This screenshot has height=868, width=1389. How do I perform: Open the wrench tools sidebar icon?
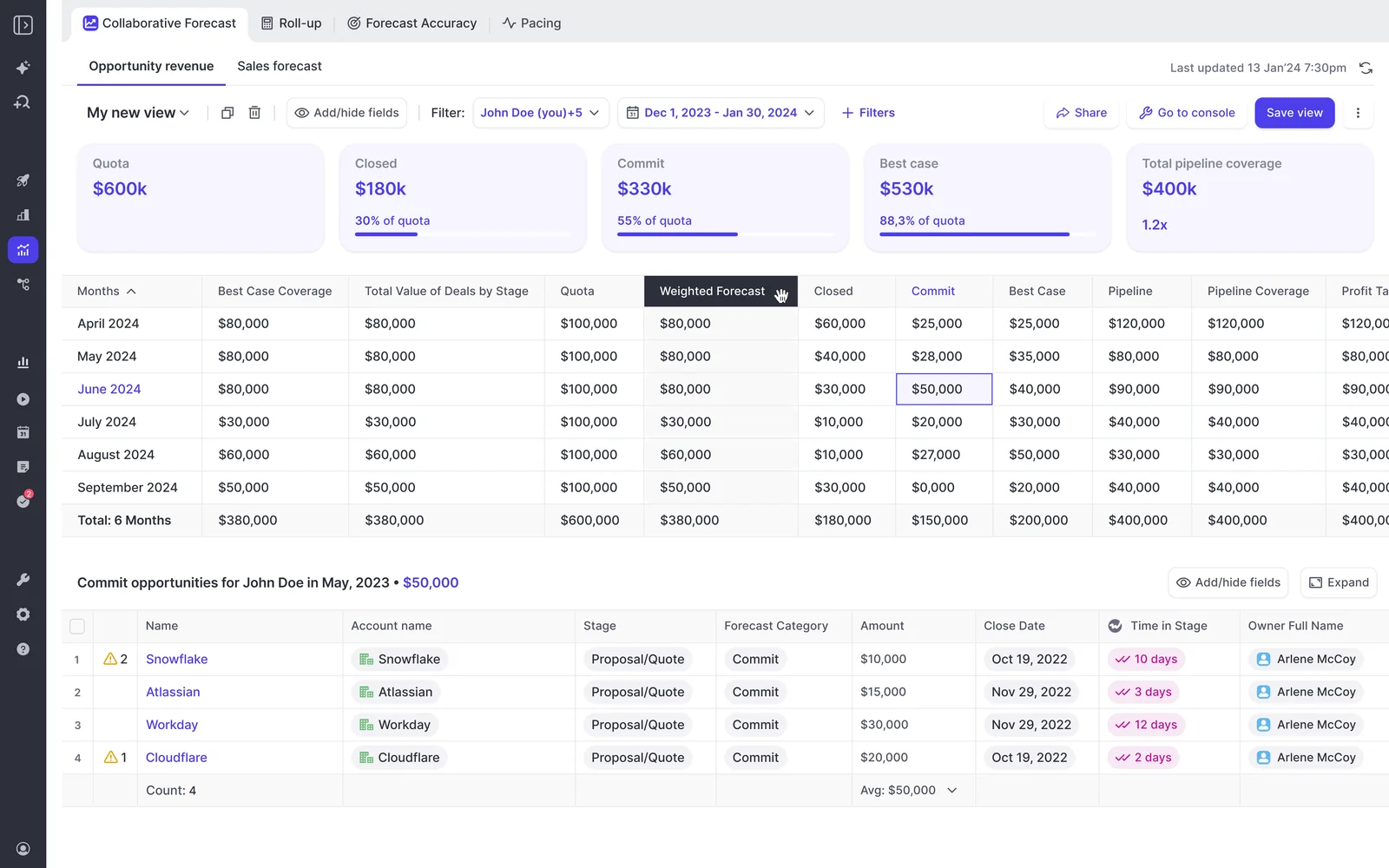23,580
